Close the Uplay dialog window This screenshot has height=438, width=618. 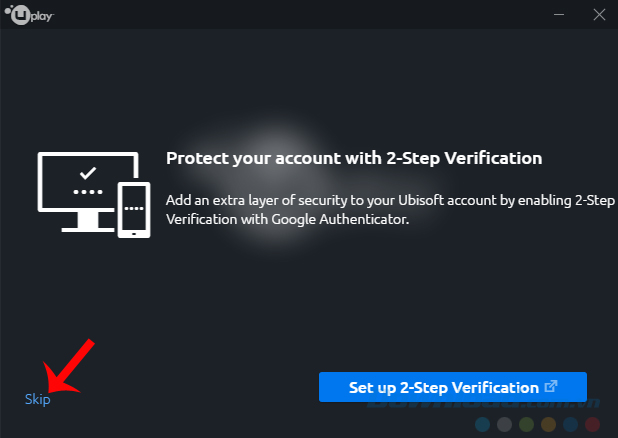(598, 15)
